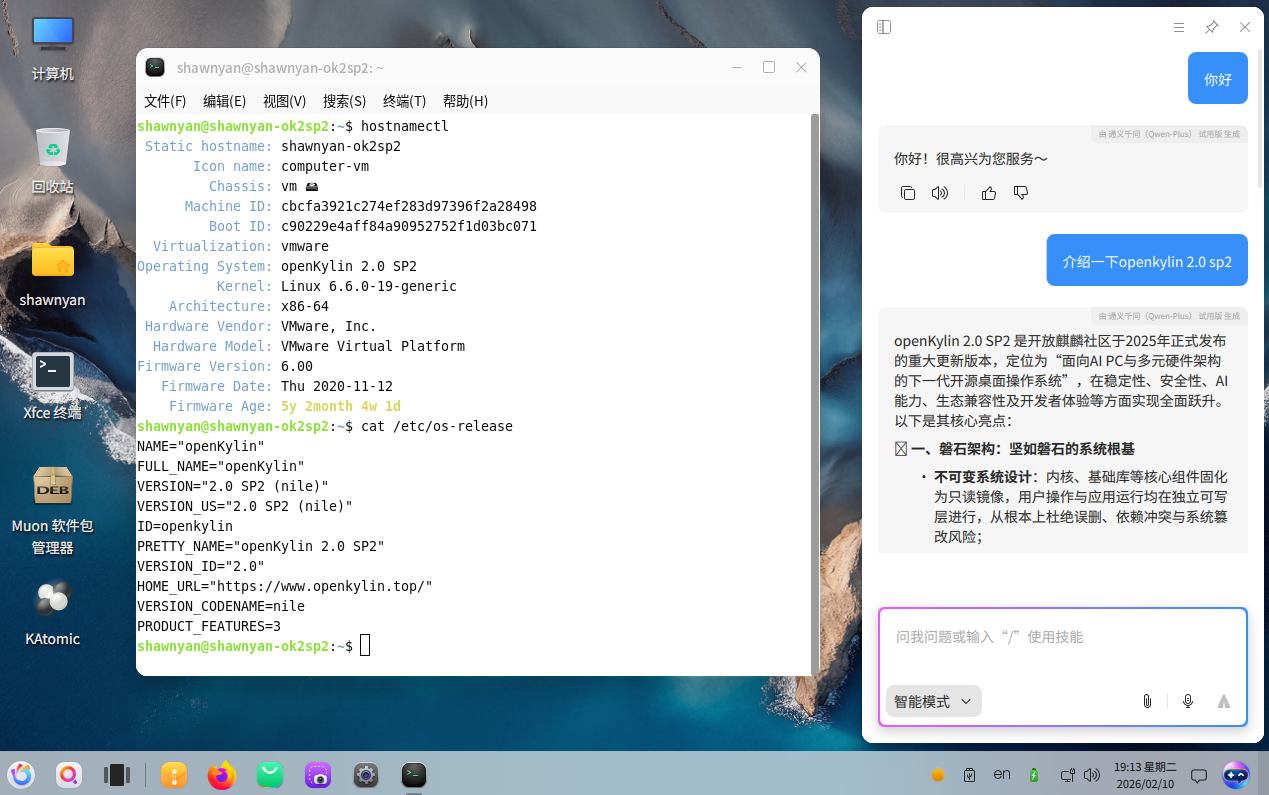Focus the '问我问题或输入' chat input field
This screenshot has height=795, width=1269.
1063,637
